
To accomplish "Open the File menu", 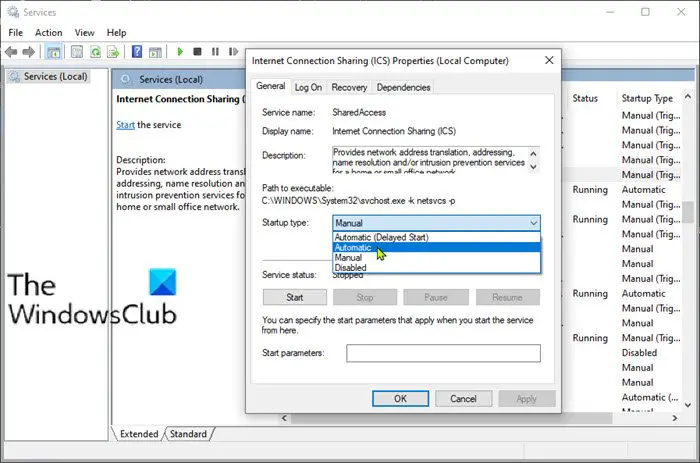I will click(16, 33).
